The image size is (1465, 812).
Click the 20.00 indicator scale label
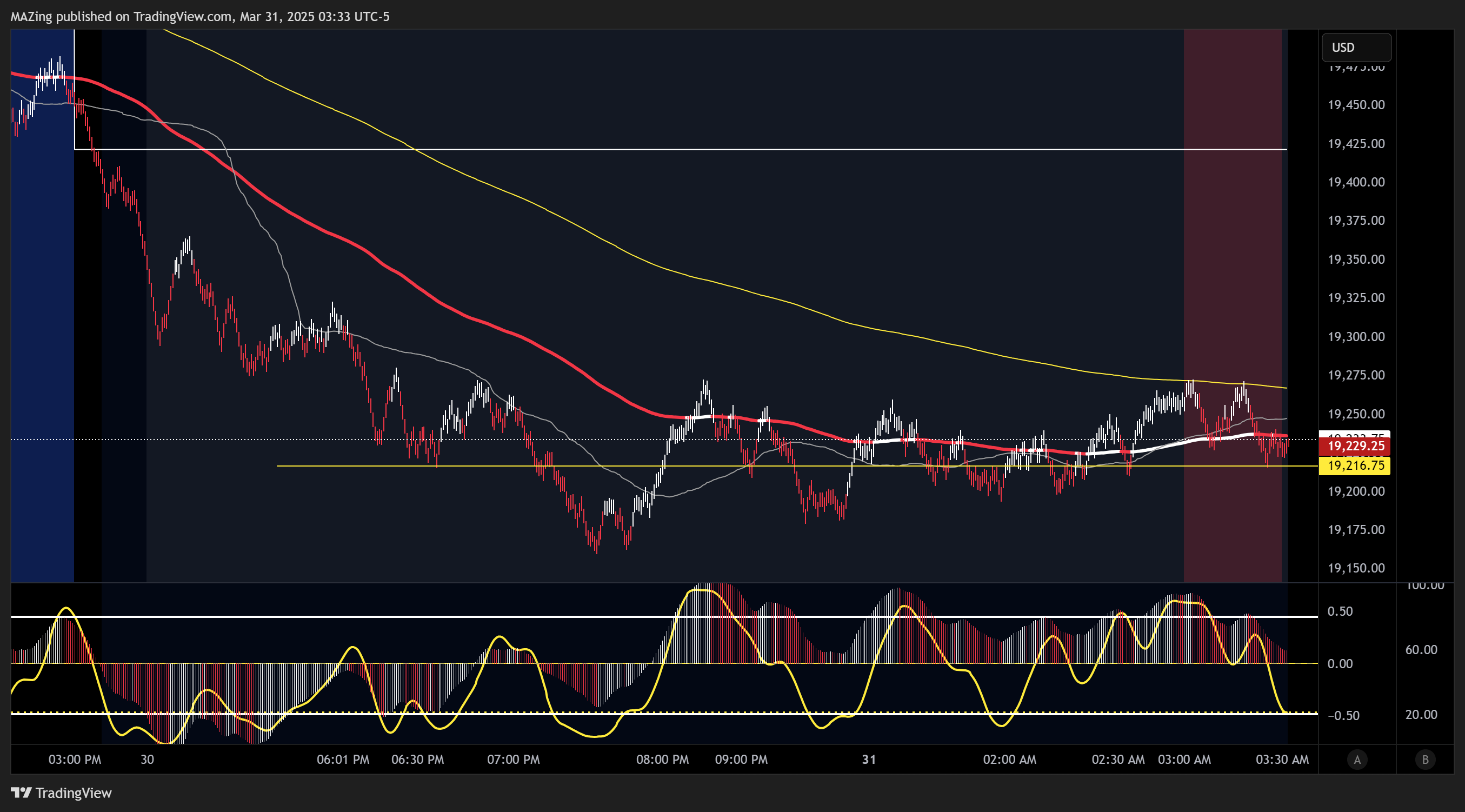(1421, 715)
